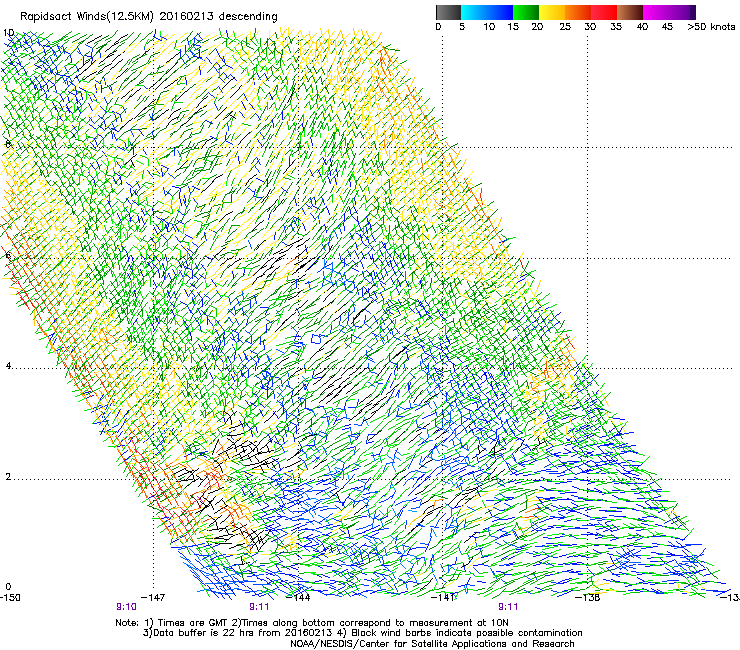Click the legend value '30'
This screenshot has height=650, width=740.
coord(590,27)
